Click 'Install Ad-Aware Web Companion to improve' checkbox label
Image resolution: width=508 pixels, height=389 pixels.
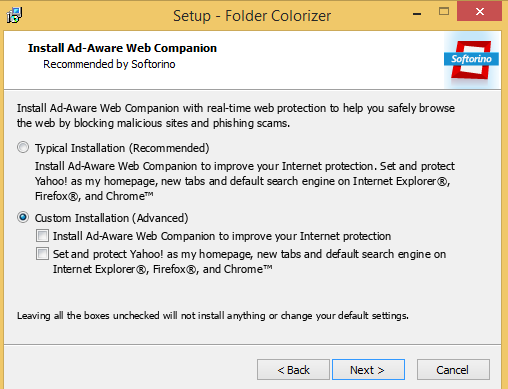click(x=222, y=236)
